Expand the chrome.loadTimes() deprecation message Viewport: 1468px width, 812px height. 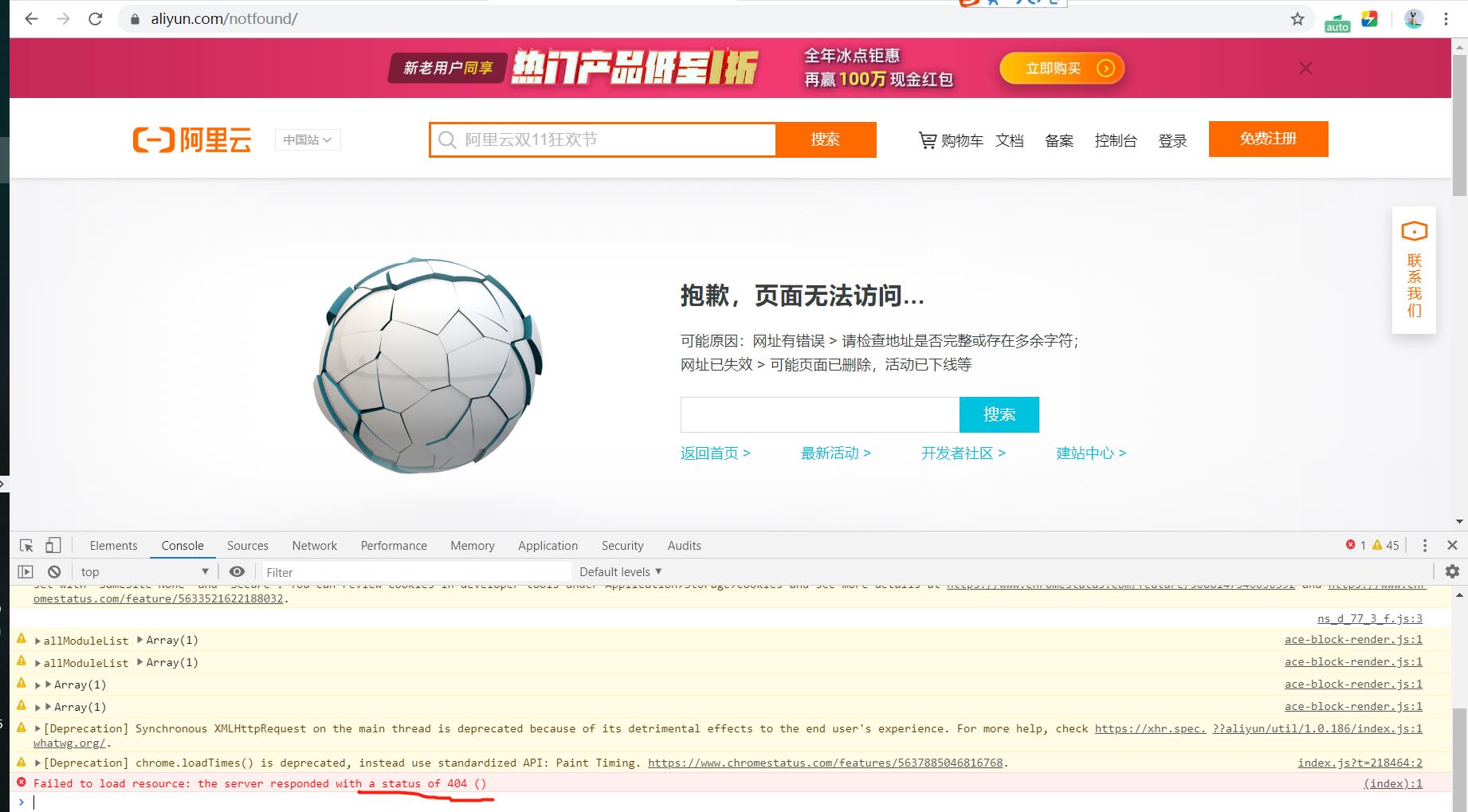[x=37, y=763]
